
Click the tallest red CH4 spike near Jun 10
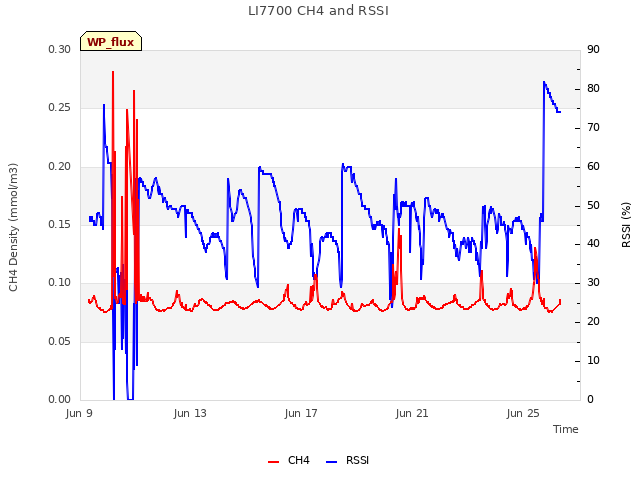[x=113, y=72]
